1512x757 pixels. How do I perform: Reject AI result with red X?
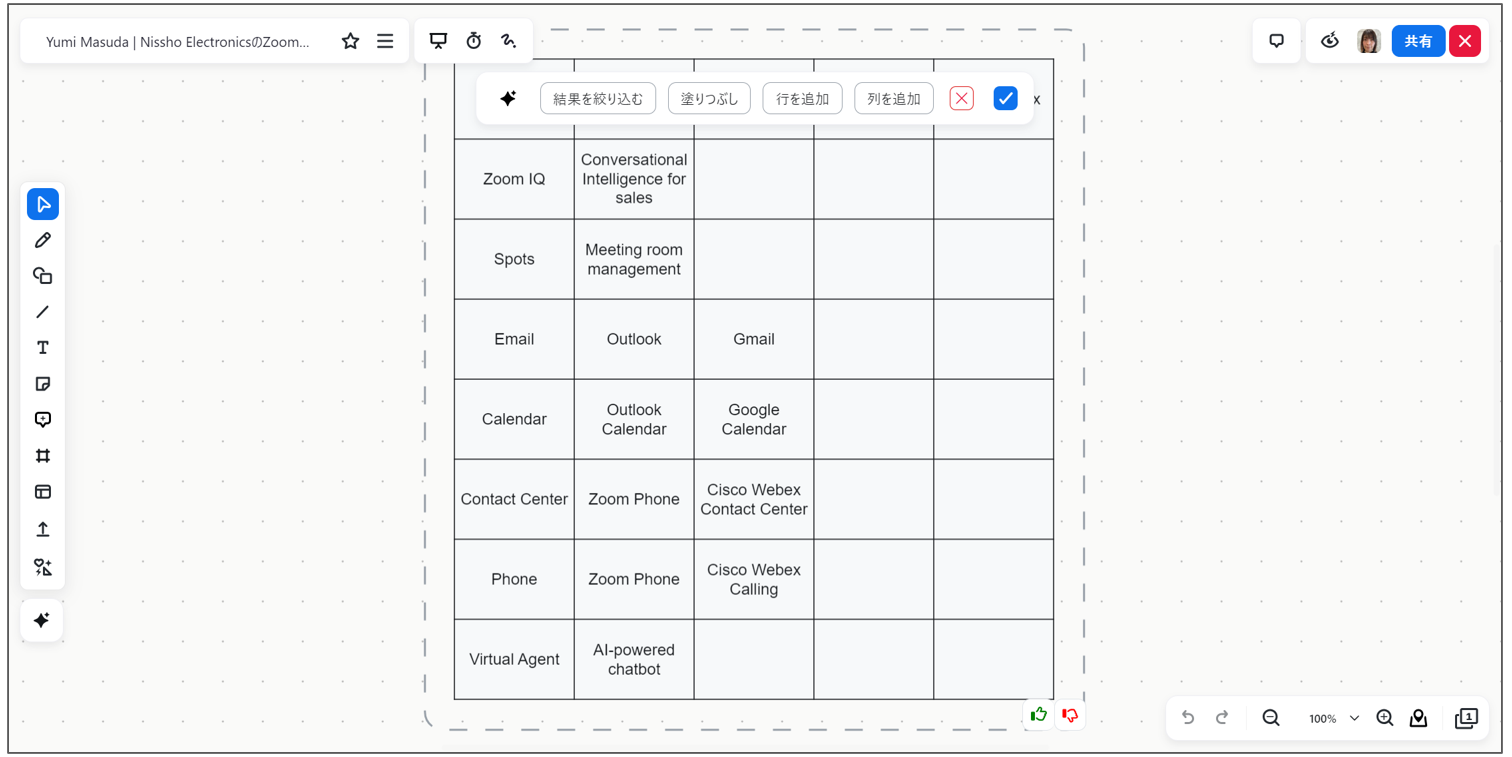(x=961, y=98)
